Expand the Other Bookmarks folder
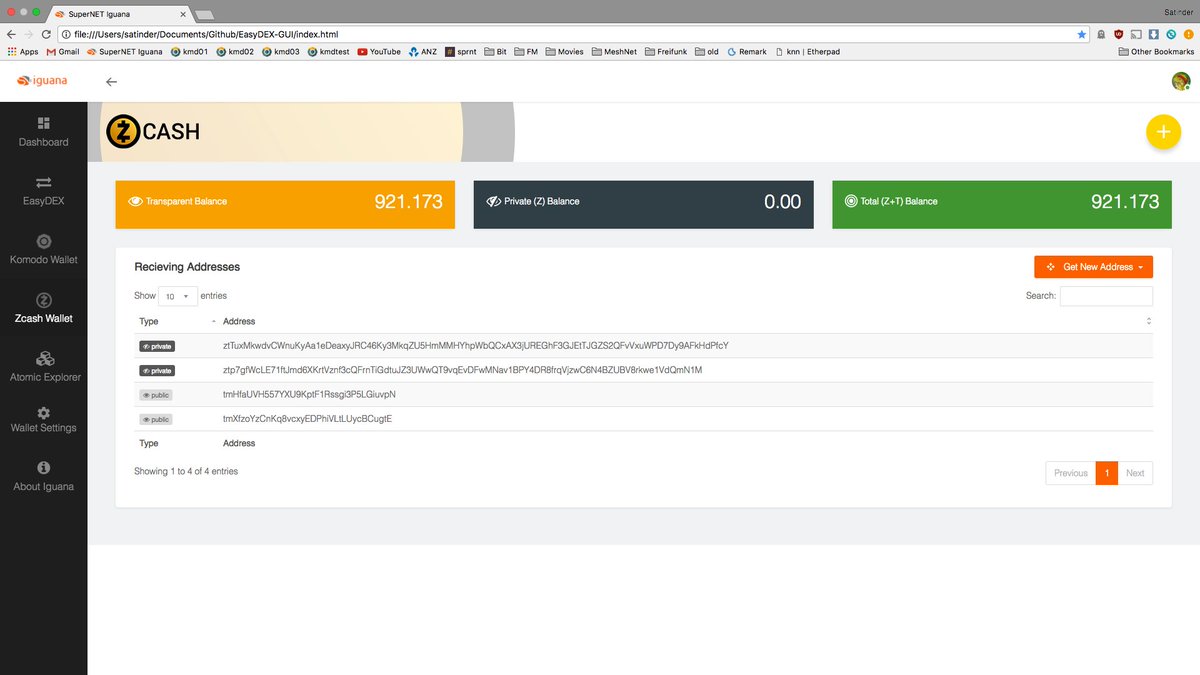This screenshot has height=675, width=1200. [x=1156, y=51]
